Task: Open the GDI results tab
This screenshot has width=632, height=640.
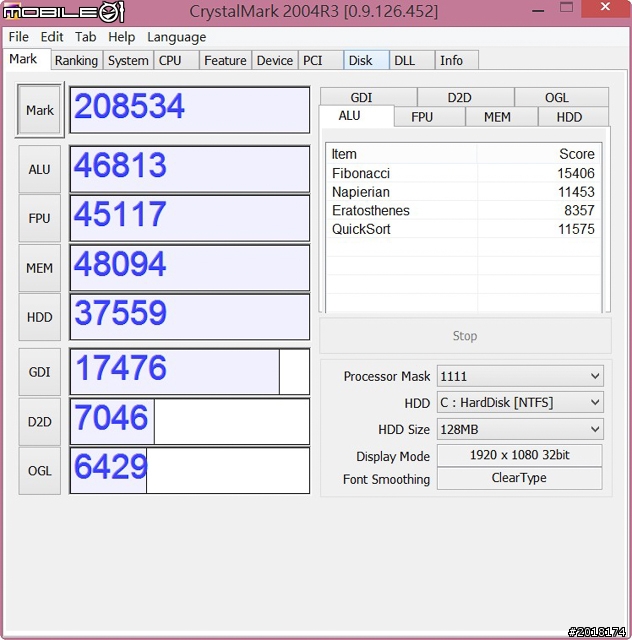Action: [x=368, y=97]
